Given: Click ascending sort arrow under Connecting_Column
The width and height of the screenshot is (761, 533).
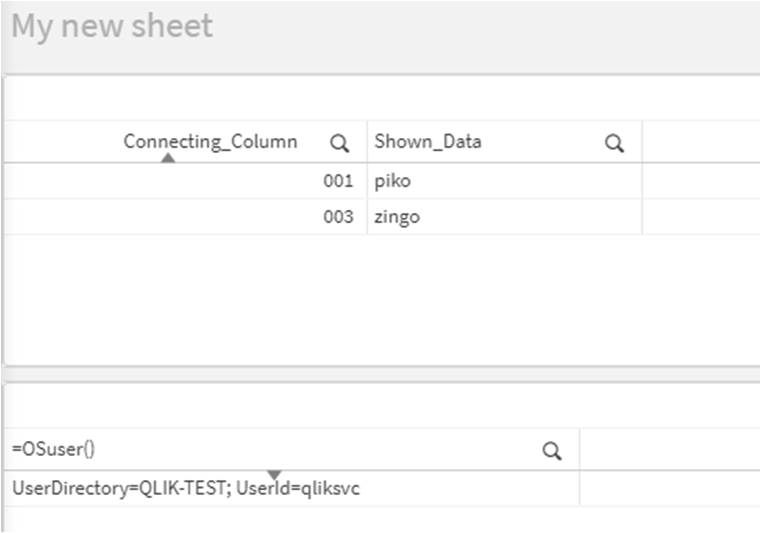Looking at the screenshot, I should click(168, 157).
